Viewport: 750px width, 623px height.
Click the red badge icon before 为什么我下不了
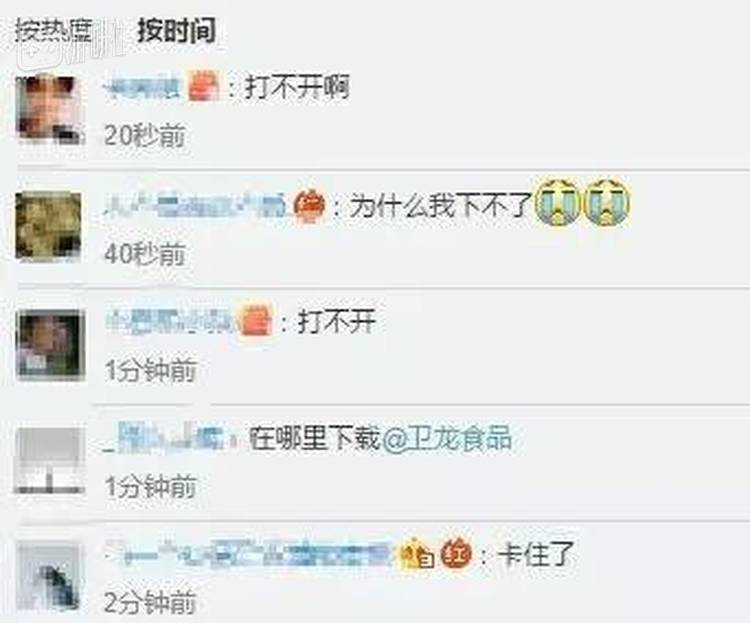pyautogui.click(x=310, y=207)
